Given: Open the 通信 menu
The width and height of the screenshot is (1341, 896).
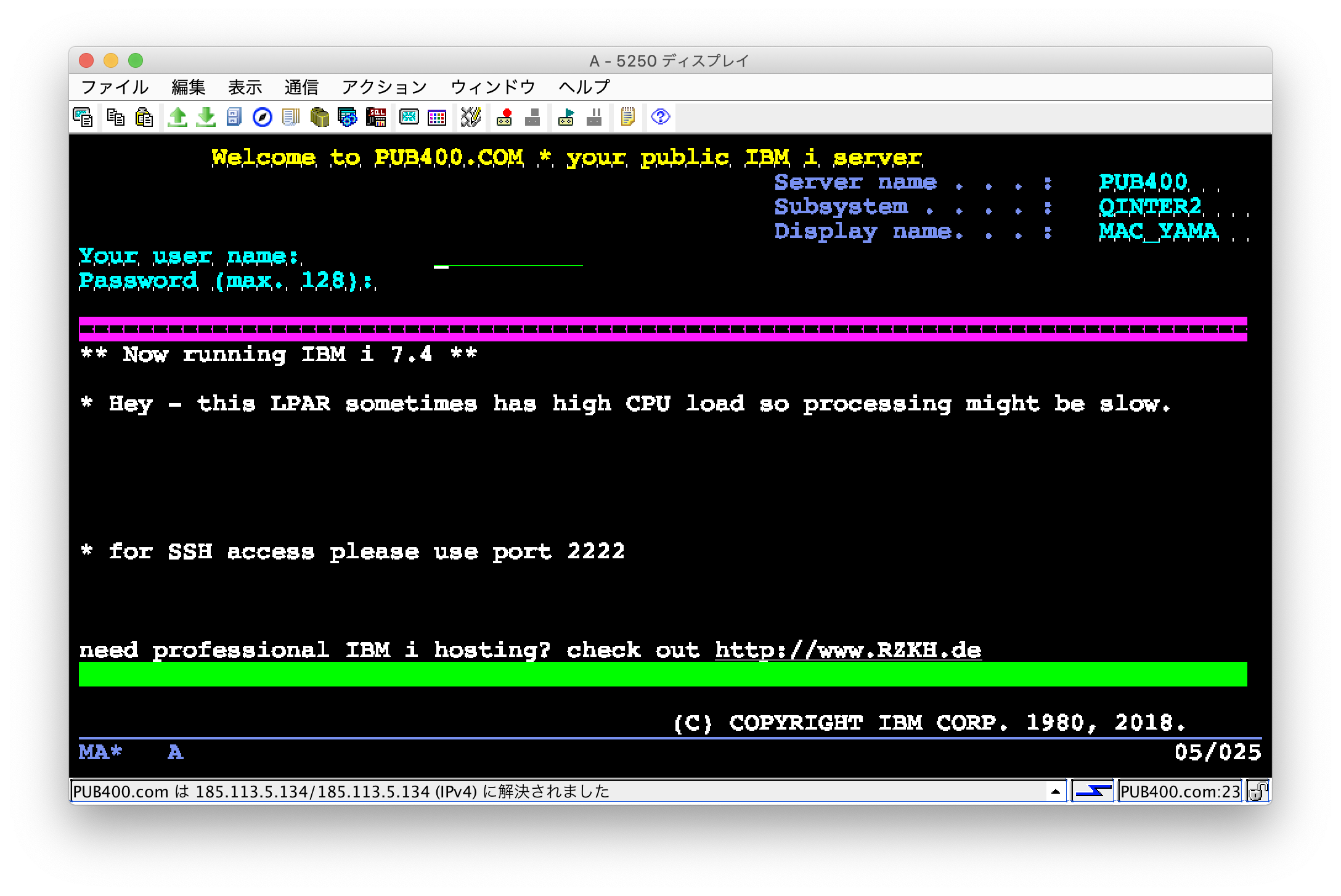Looking at the screenshot, I should [x=301, y=87].
